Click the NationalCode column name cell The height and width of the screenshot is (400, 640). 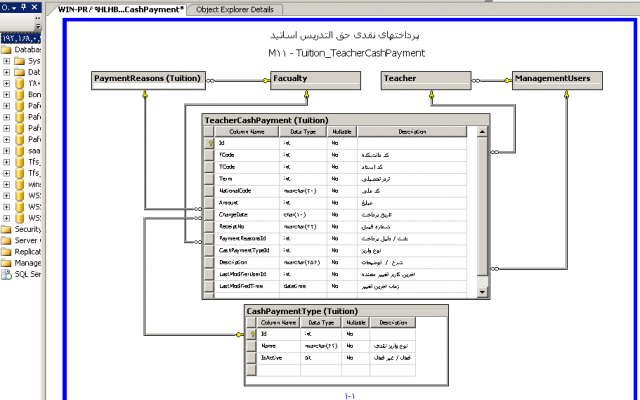click(x=247, y=191)
